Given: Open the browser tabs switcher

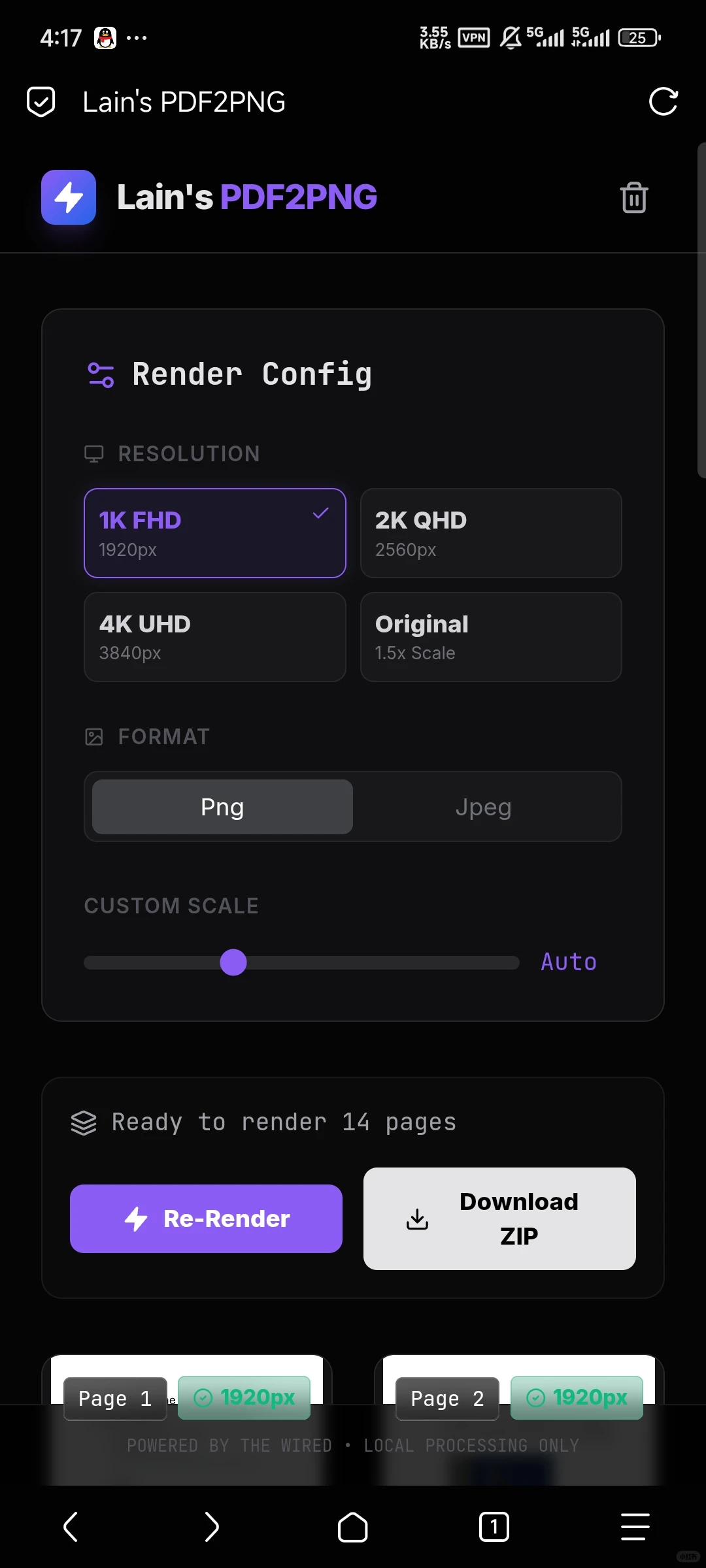Looking at the screenshot, I should coord(494,1527).
